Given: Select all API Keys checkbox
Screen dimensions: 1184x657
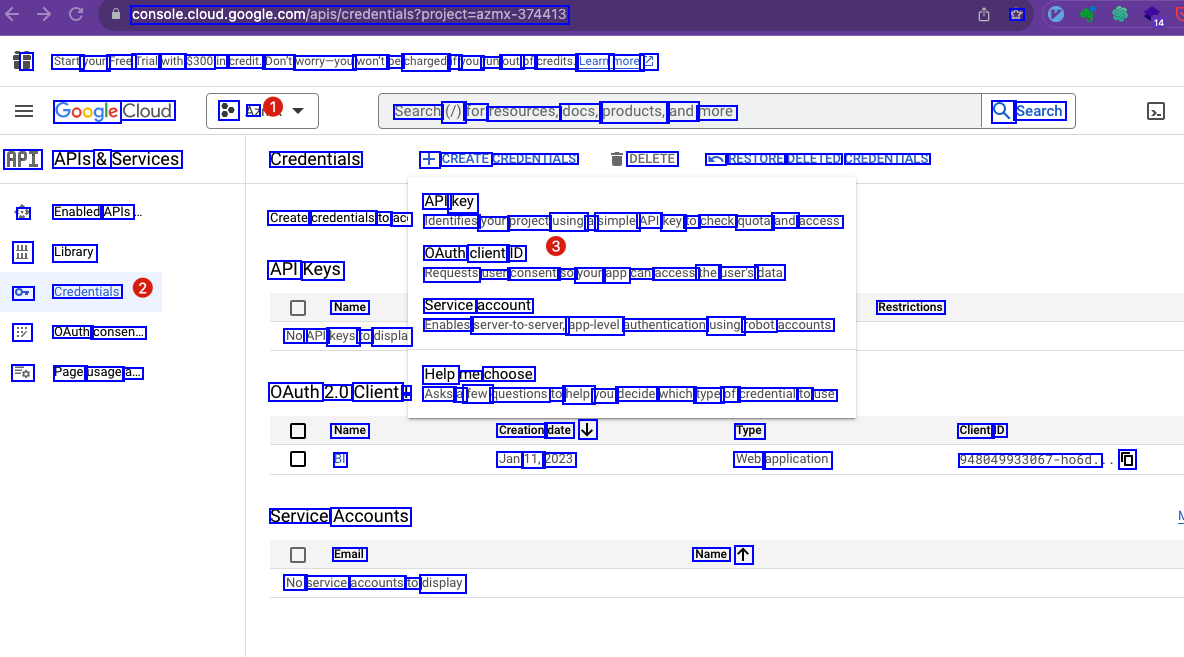Looking at the screenshot, I should (x=298, y=308).
